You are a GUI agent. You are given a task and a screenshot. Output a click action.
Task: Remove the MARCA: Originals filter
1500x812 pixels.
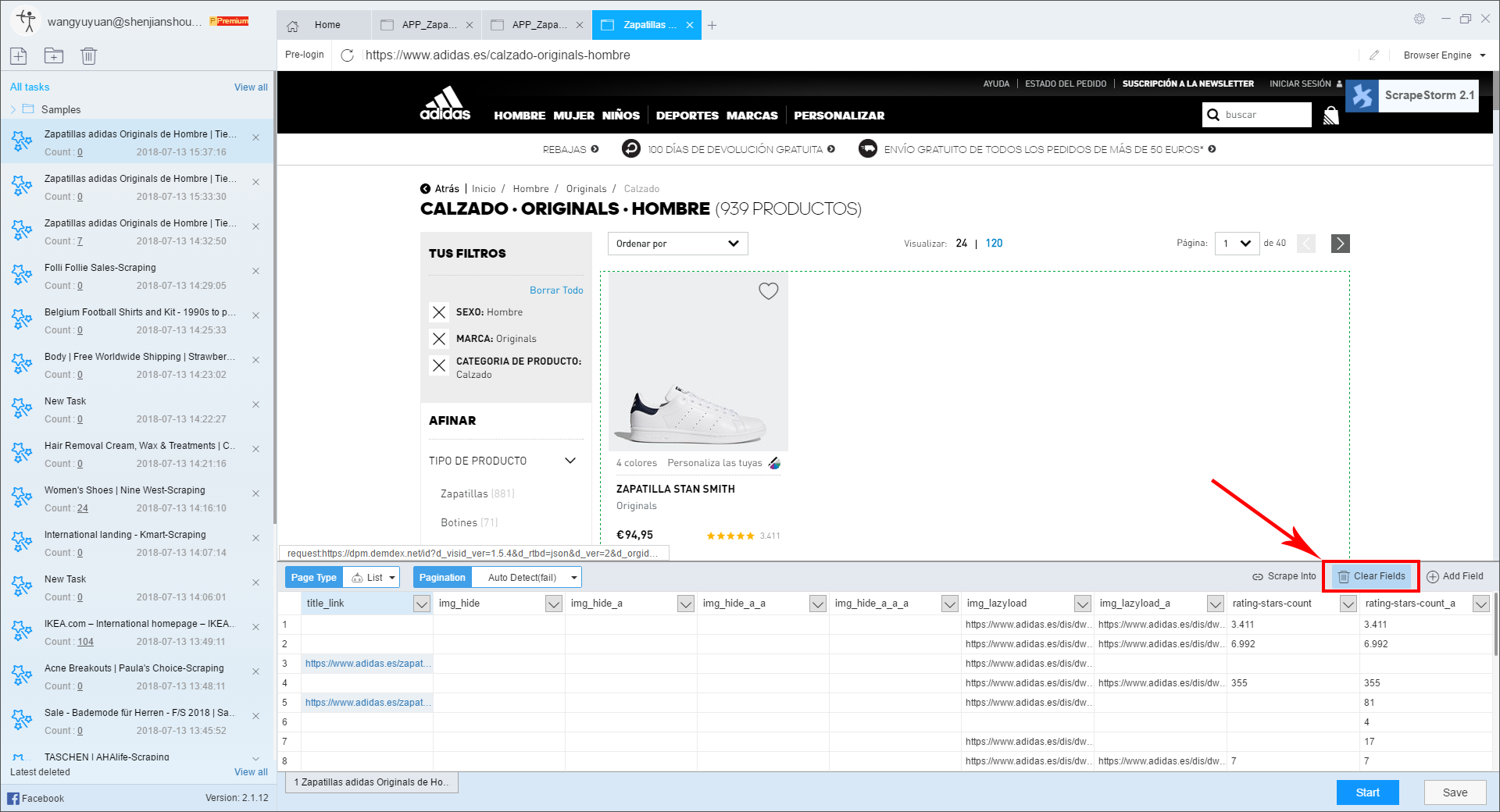pyautogui.click(x=439, y=339)
